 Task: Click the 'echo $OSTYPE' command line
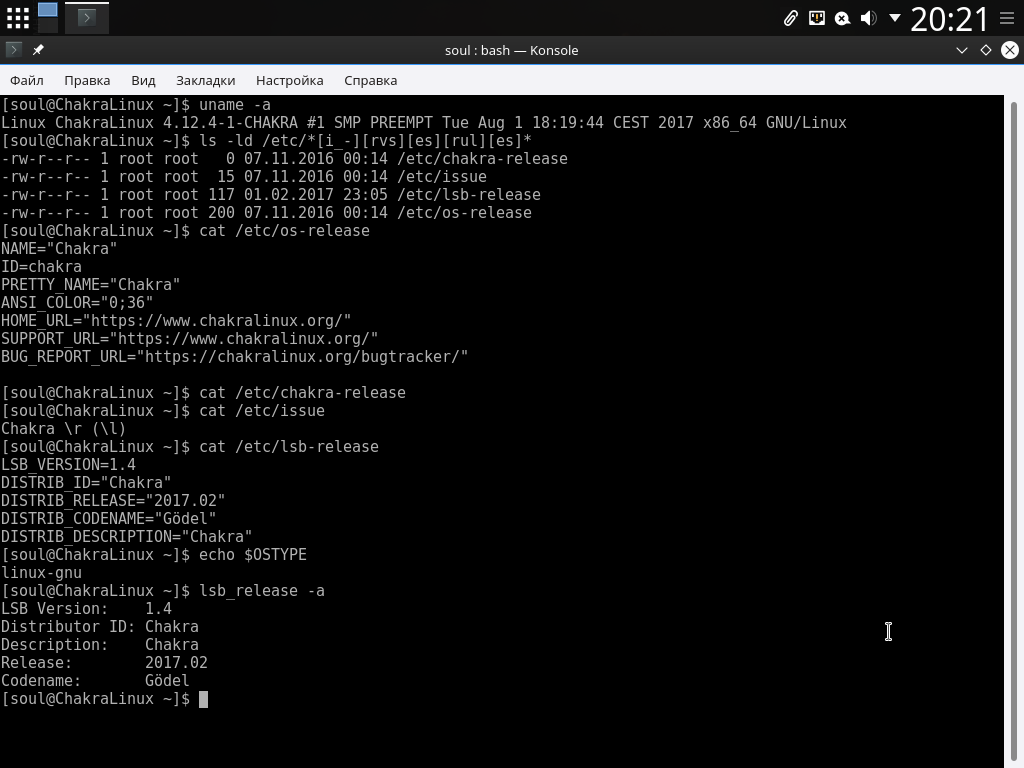point(154,554)
